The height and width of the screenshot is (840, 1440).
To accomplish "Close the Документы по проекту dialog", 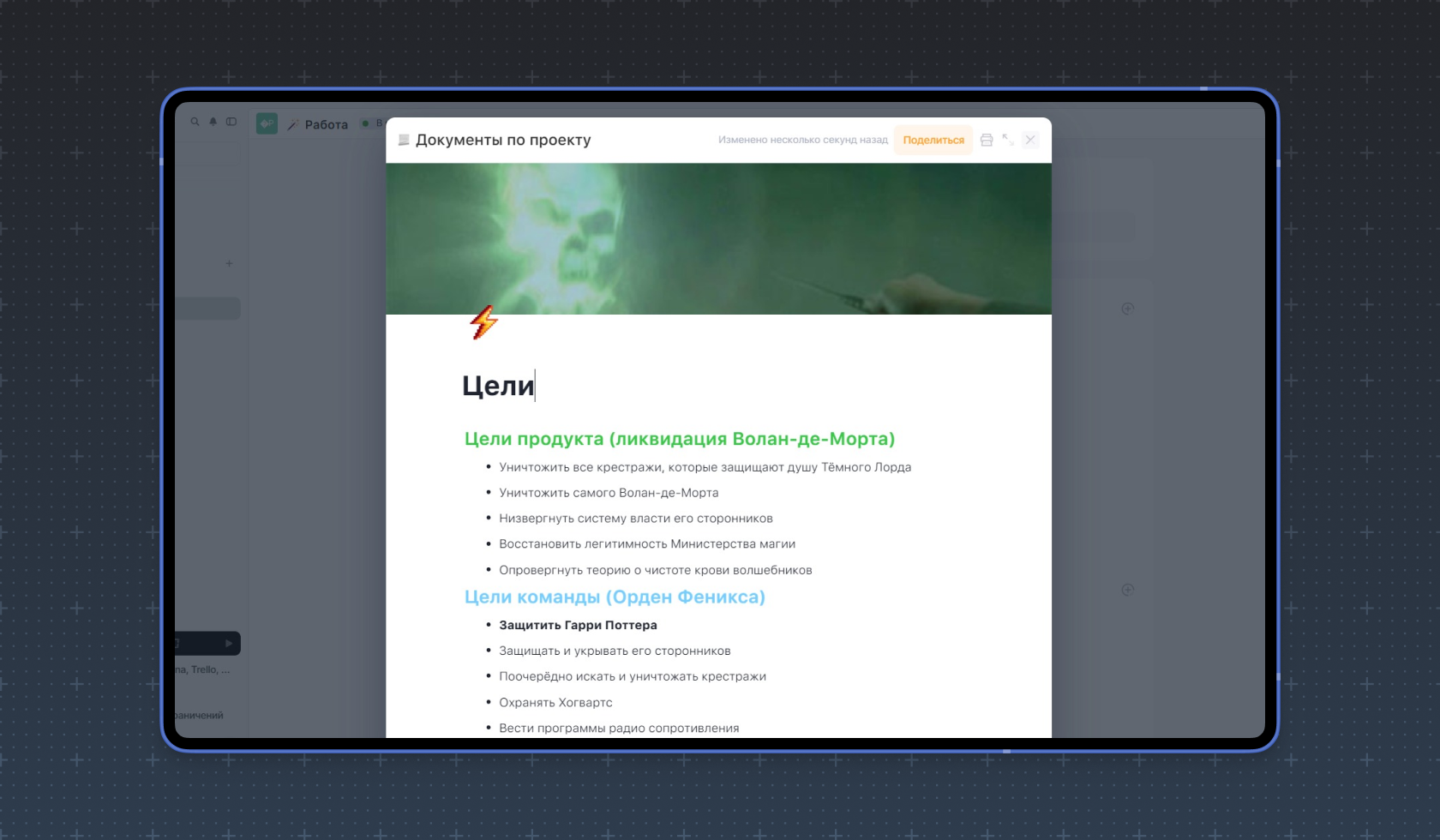I will pyautogui.click(x=1030, y=140).
